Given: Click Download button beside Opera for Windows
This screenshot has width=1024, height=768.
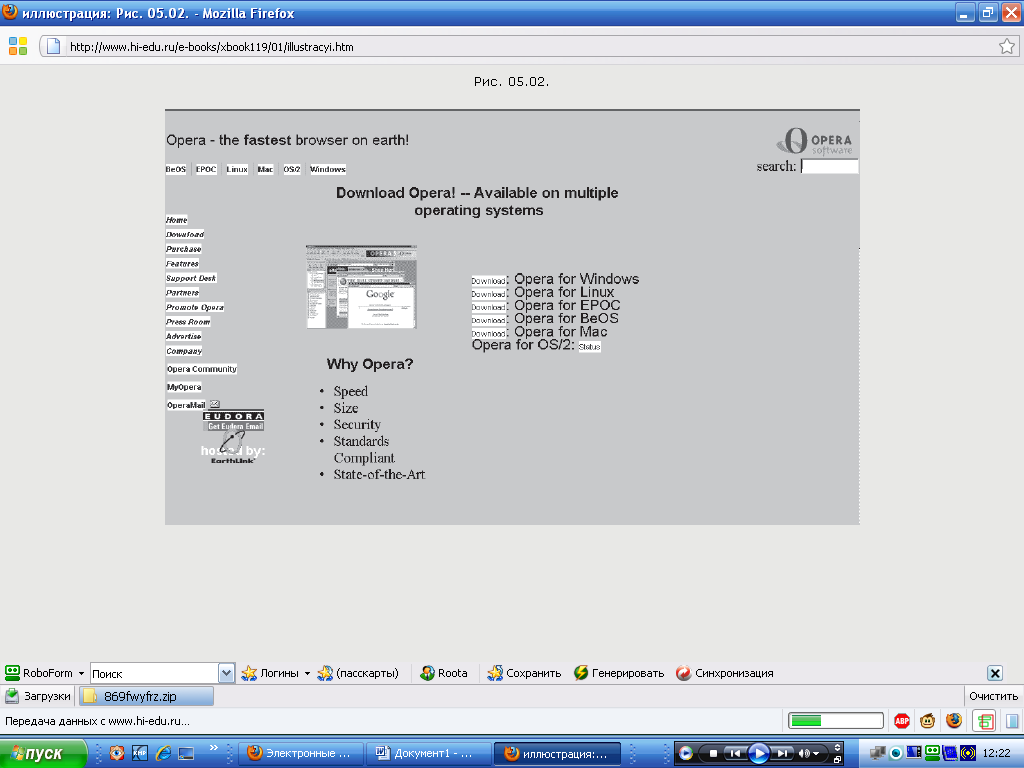Looking at the screenshot, I should pyautogui.click(x=488, y=281).
